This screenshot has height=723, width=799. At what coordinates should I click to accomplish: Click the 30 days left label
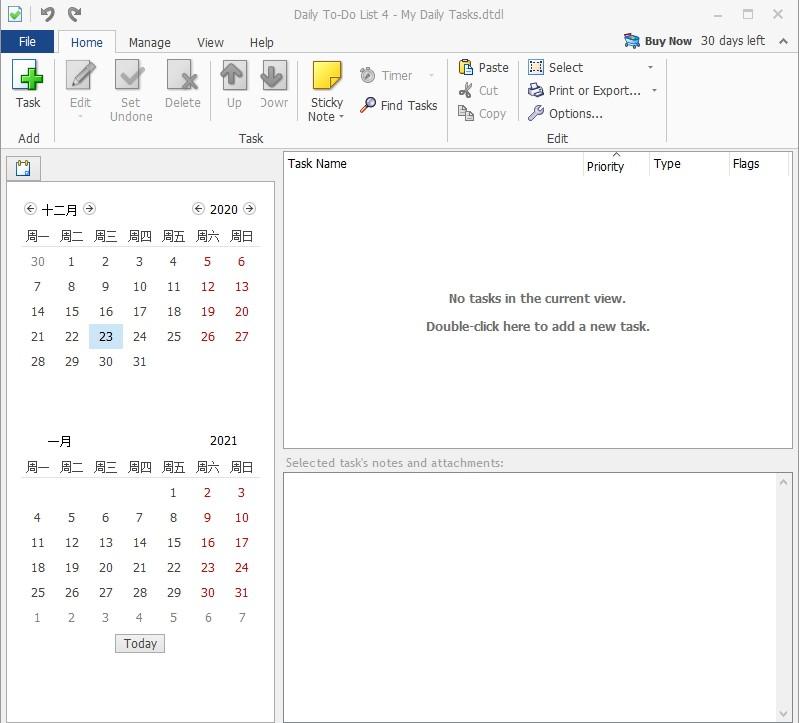(x=732, y=41)
